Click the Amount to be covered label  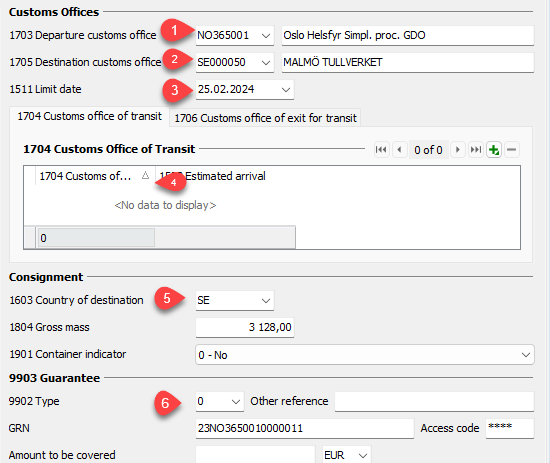62,455
